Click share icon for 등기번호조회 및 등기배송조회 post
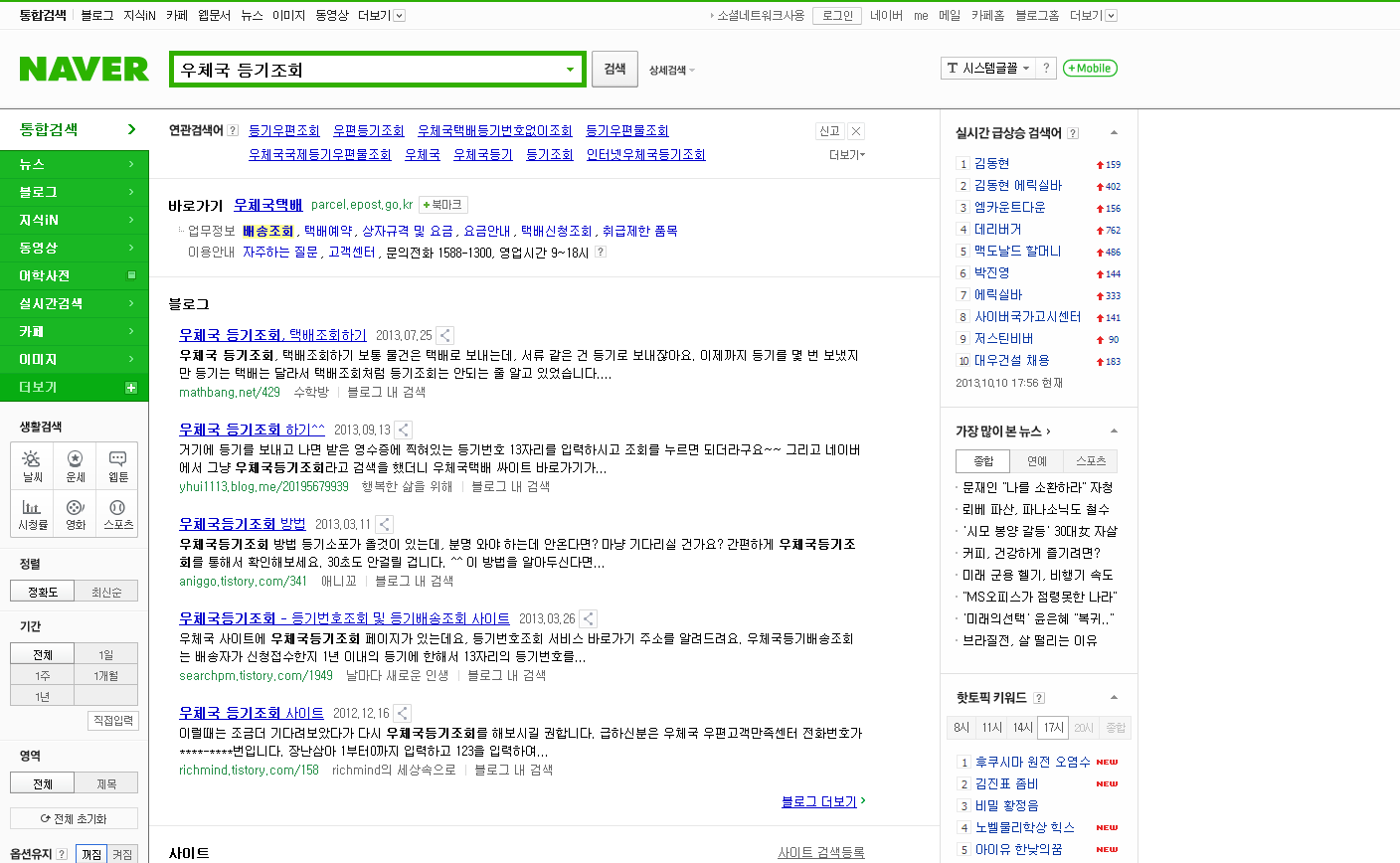Viewport: 1400px width, 863px height. 589,618
